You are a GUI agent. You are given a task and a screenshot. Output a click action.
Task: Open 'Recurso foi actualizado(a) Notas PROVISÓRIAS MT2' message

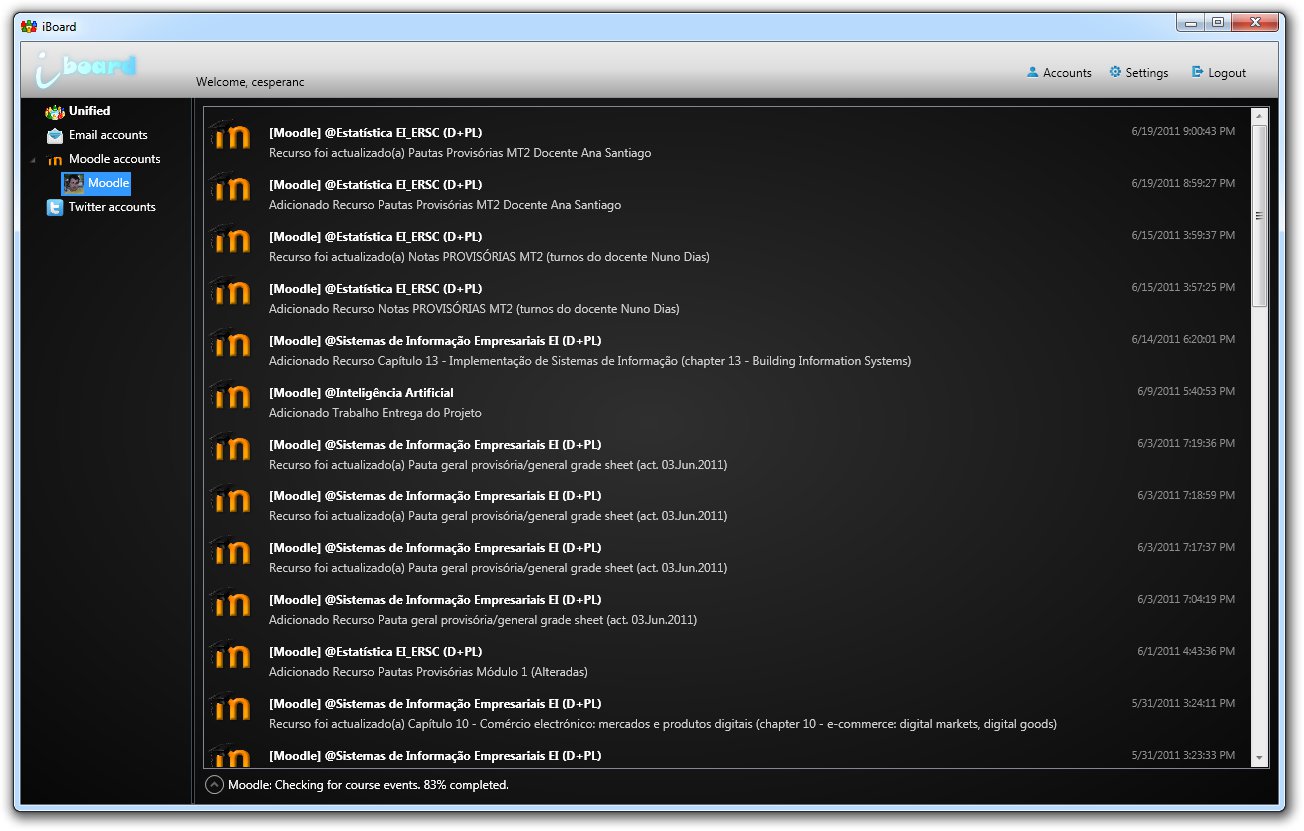(x=489, y=257)
